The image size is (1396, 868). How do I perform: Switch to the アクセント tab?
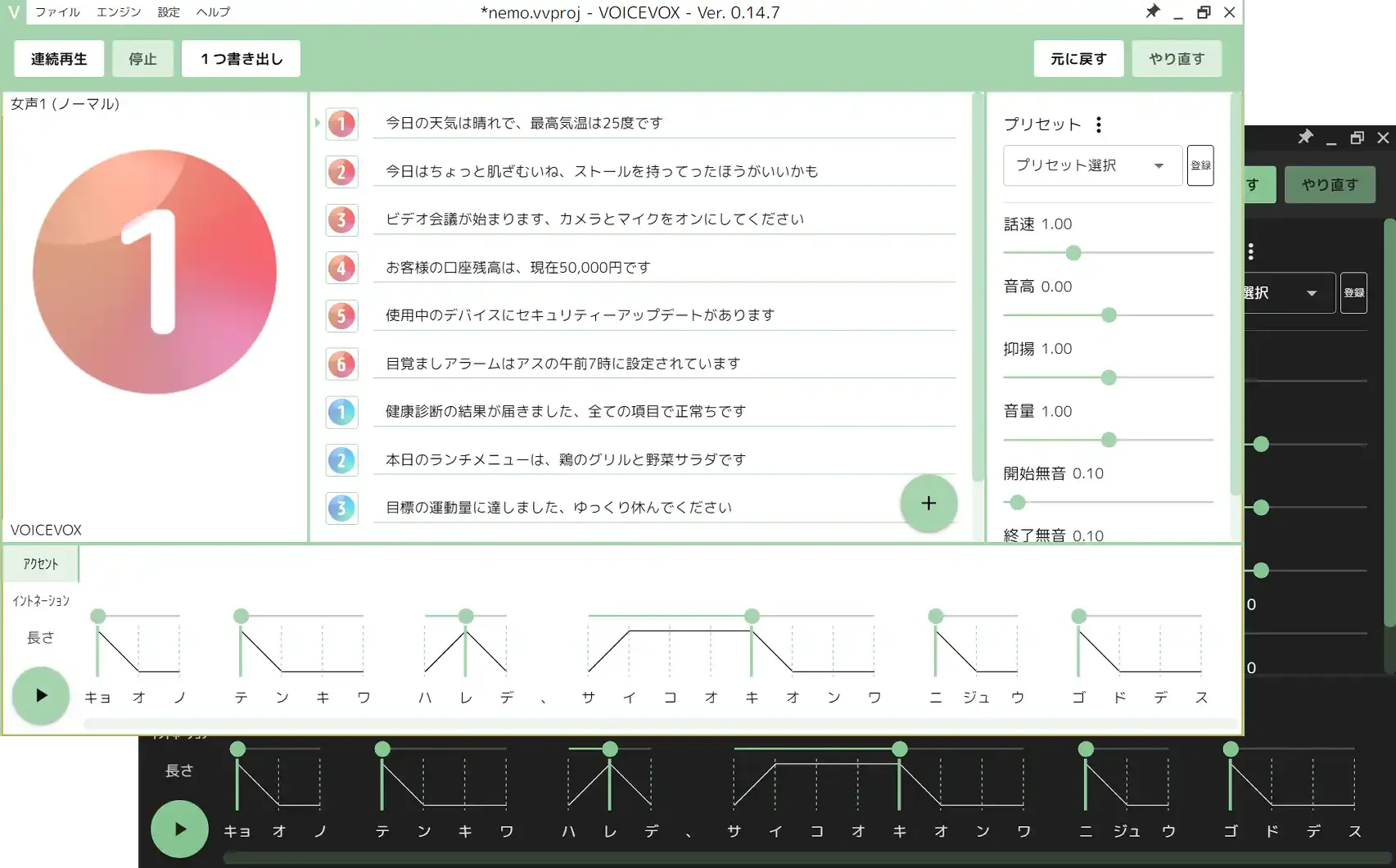(x=40, y=563)
